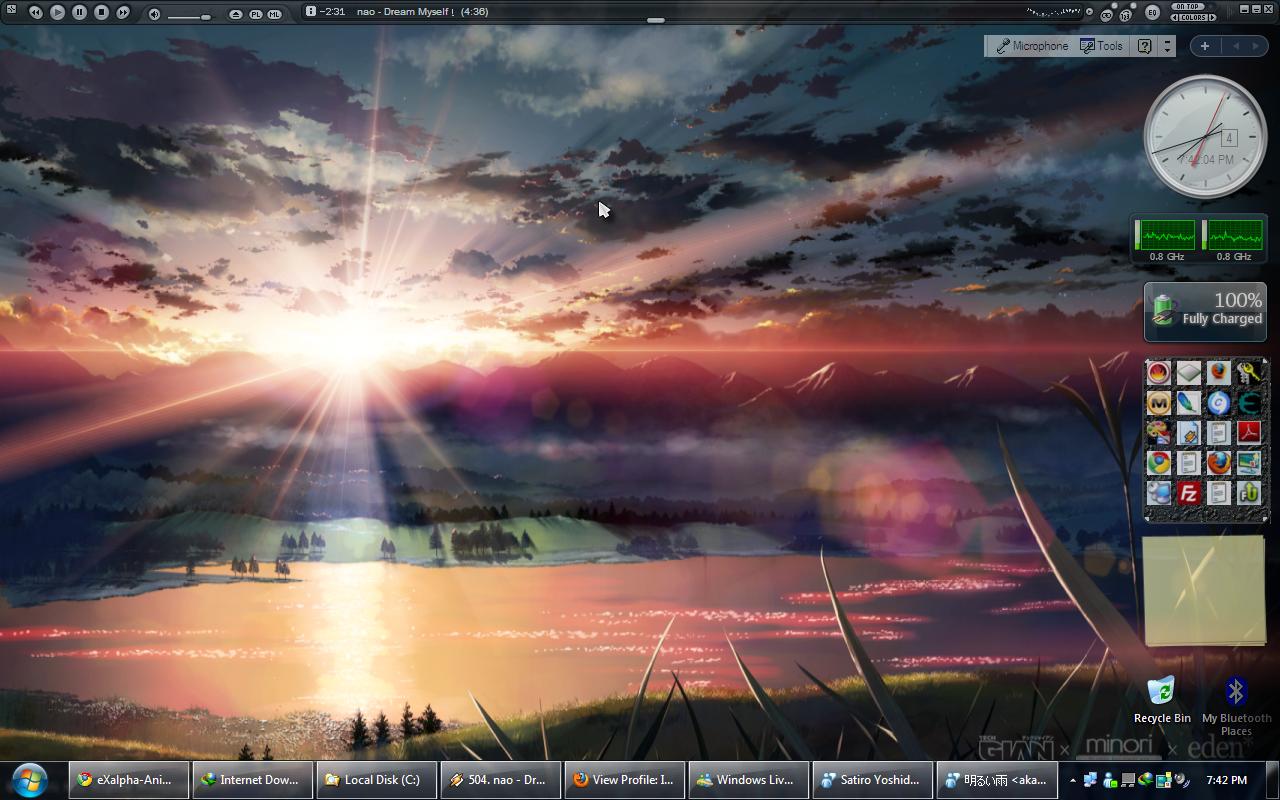Click the song title nao - Dream Myself
1280x800 pixels.
point(404,12)
